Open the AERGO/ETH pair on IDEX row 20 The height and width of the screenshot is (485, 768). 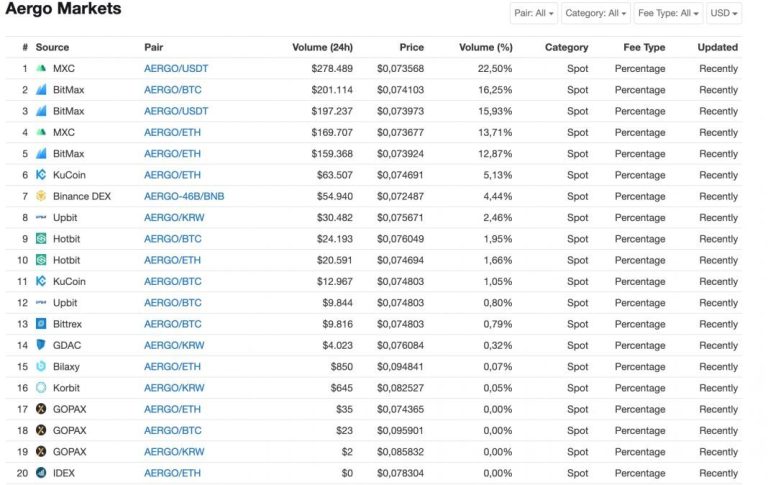click(x=172, y=473)
